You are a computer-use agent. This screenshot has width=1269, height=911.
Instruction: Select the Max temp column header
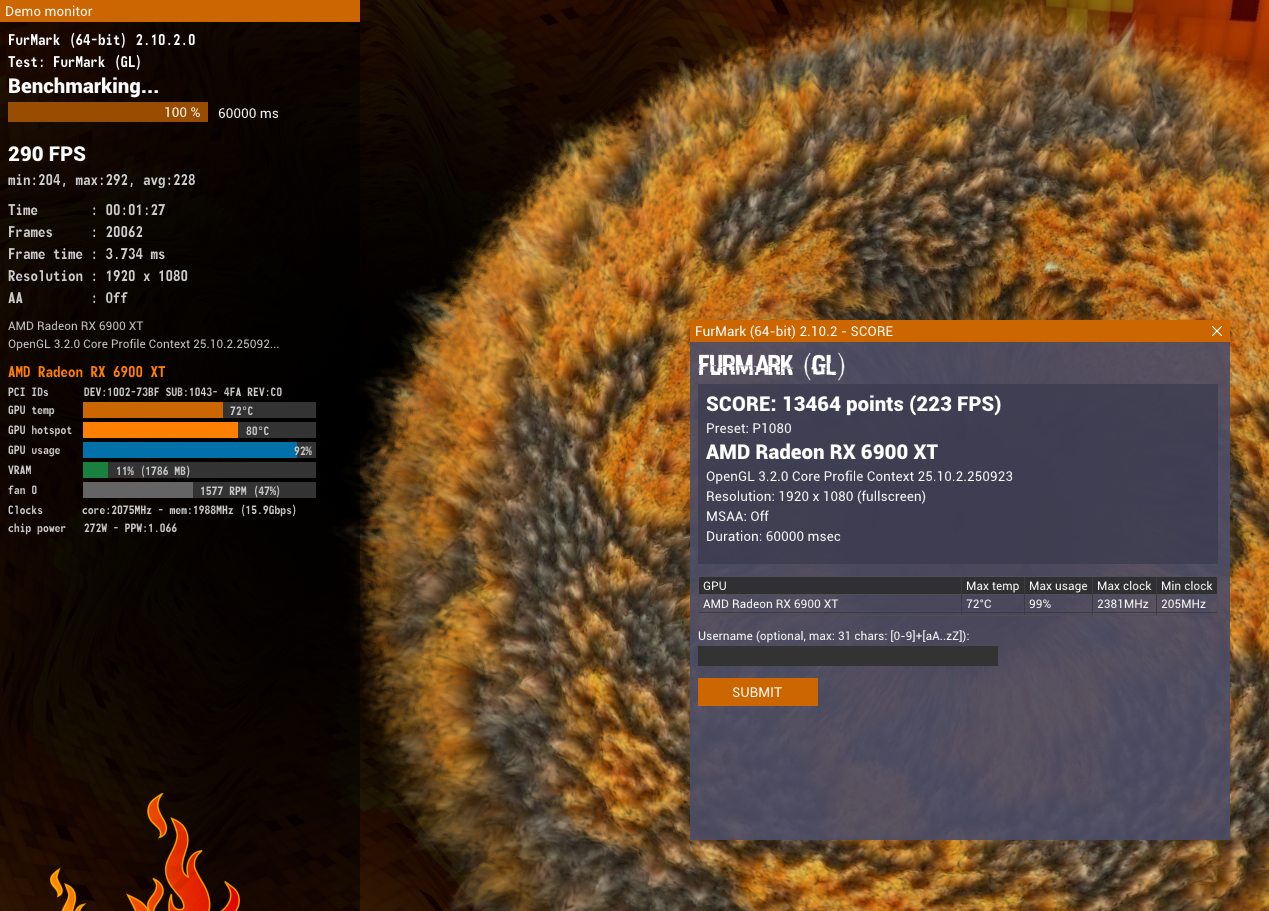click(992, 586)
